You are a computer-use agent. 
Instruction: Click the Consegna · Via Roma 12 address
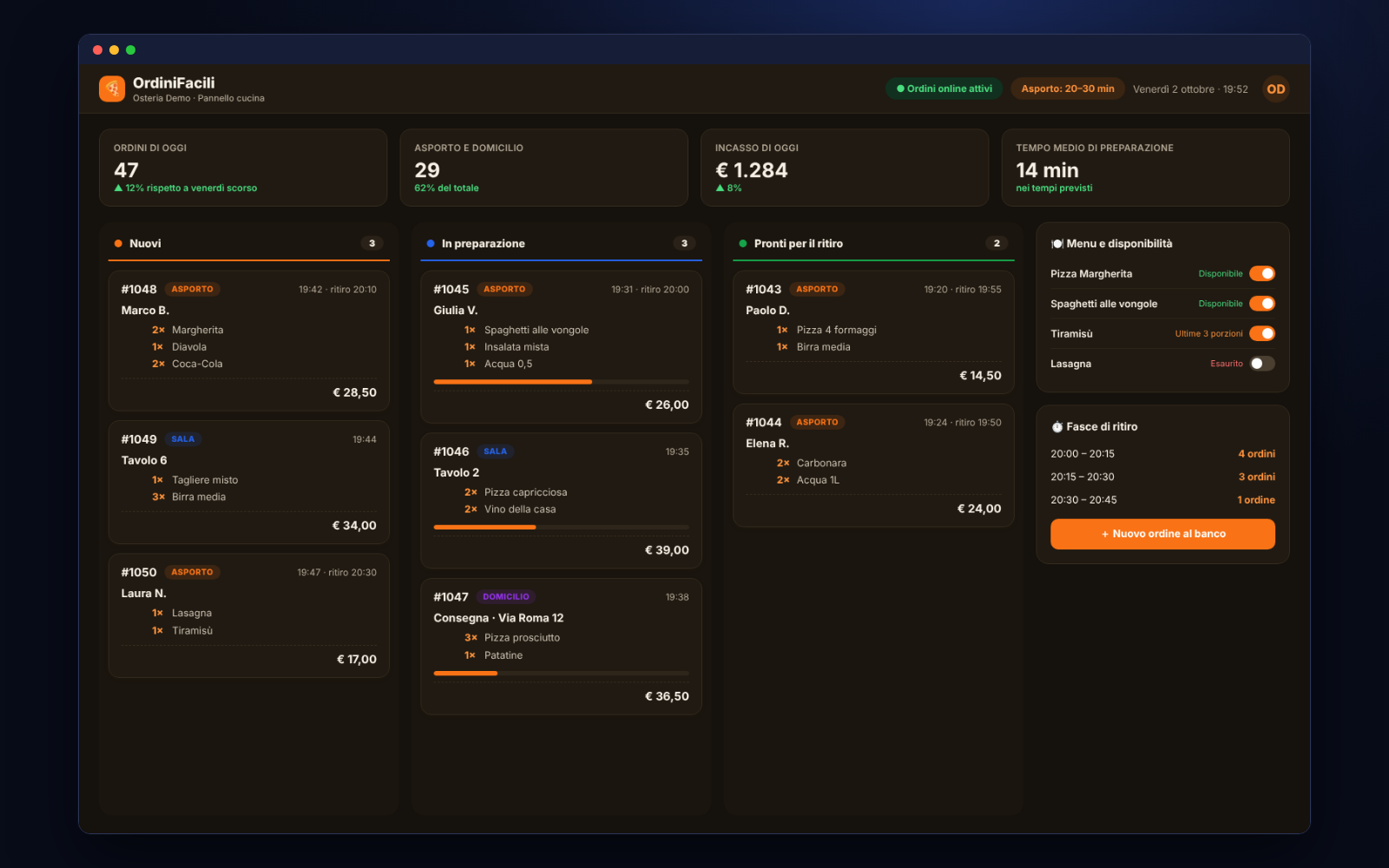click(x=498, y=618)
